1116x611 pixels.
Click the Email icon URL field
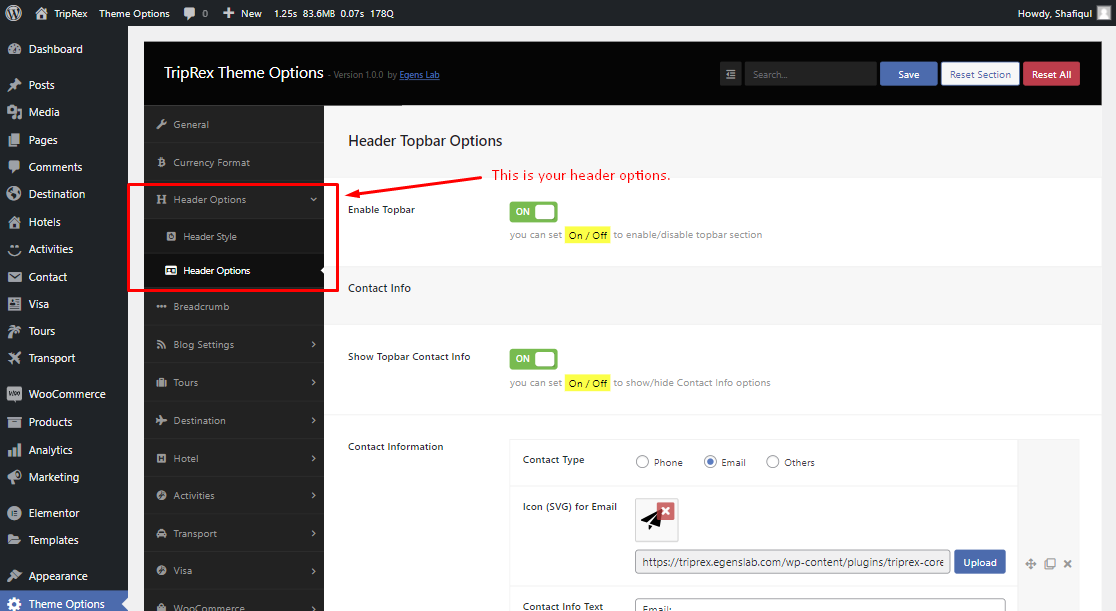[792, 562]
